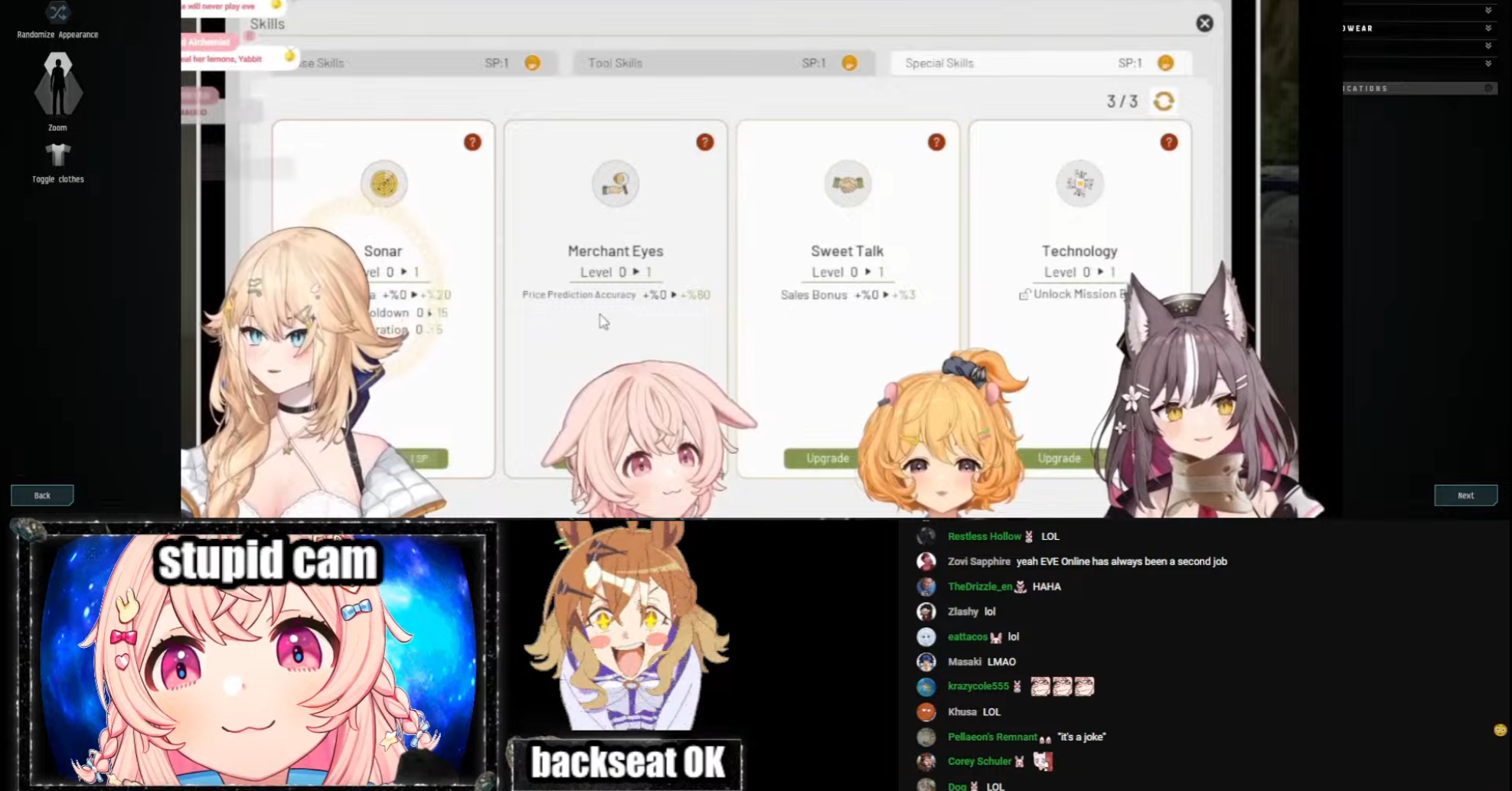
Task: Click the 'backseat OK' label
Action: [x=627, y=763]
